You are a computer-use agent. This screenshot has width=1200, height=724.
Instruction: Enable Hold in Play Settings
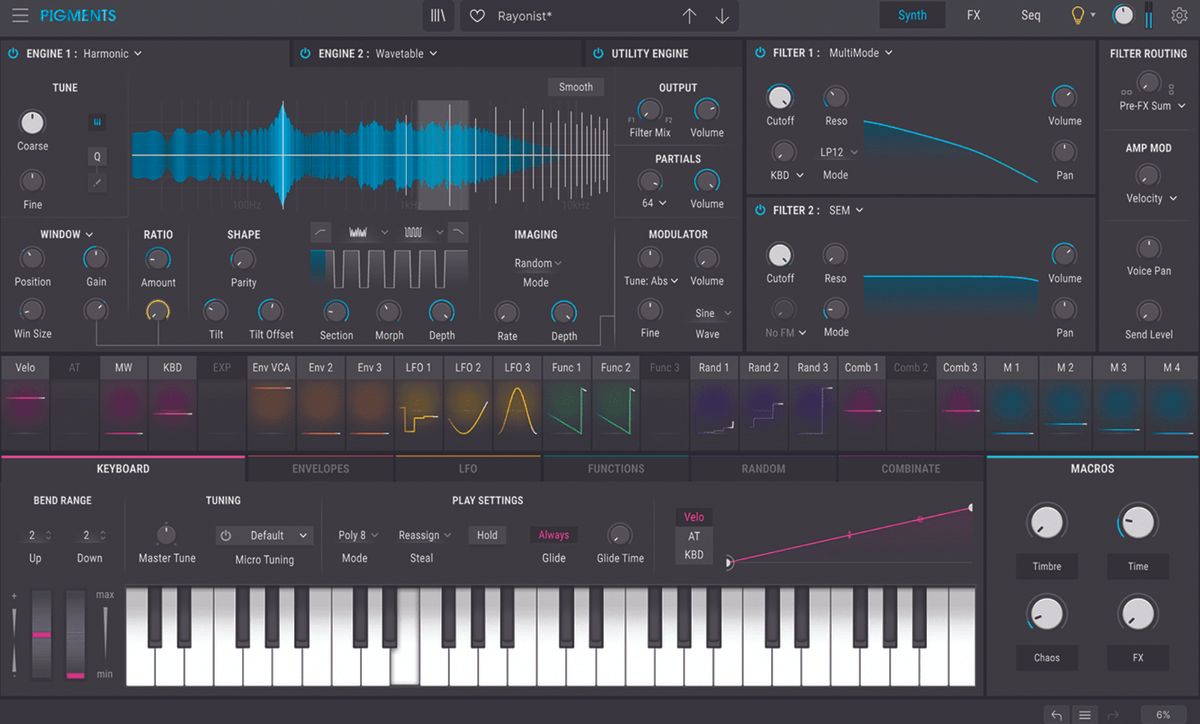[x=486, y=534]
